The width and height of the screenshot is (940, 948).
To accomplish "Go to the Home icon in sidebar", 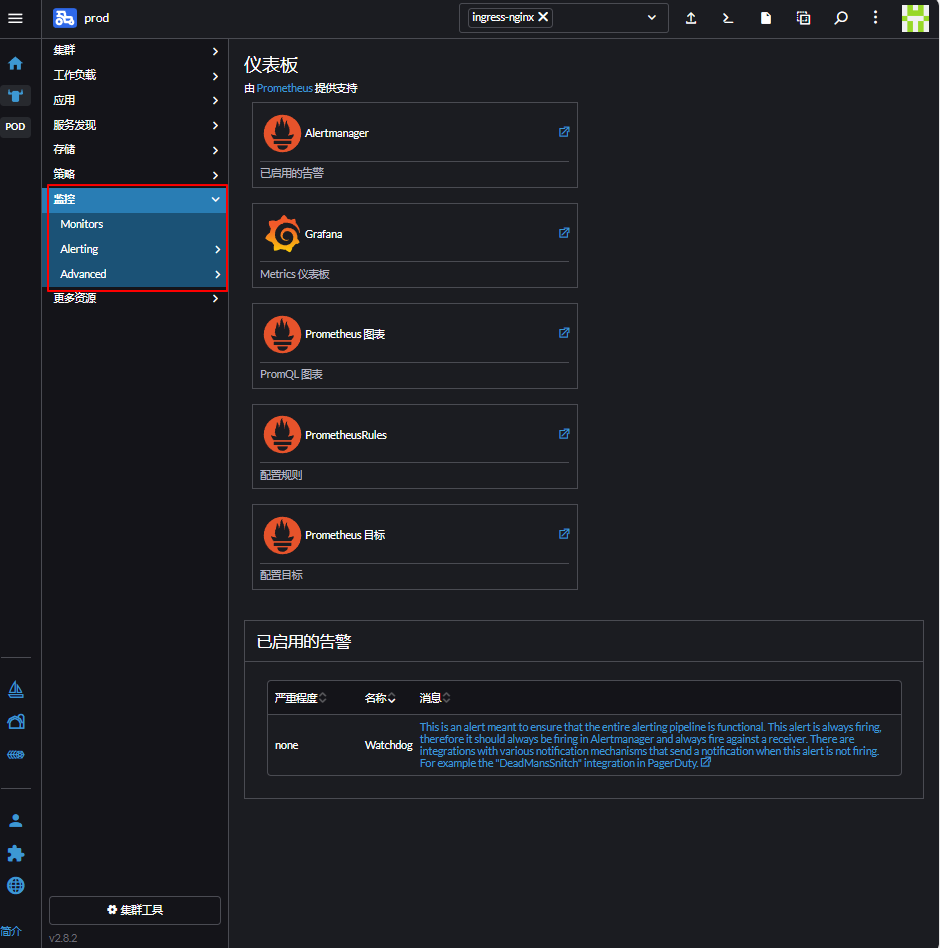I will click(x=15, y=63).
